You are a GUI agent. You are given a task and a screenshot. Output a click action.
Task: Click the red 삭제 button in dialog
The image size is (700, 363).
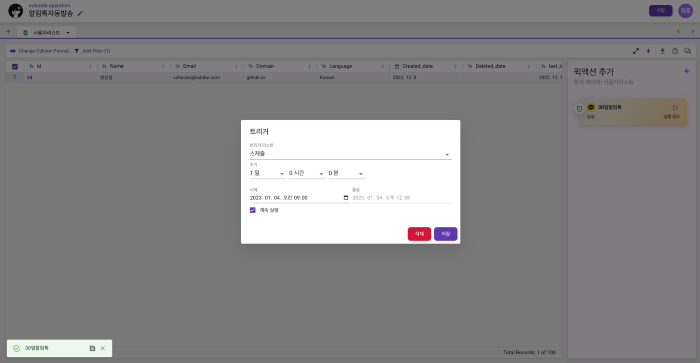[x=419, y=234]
